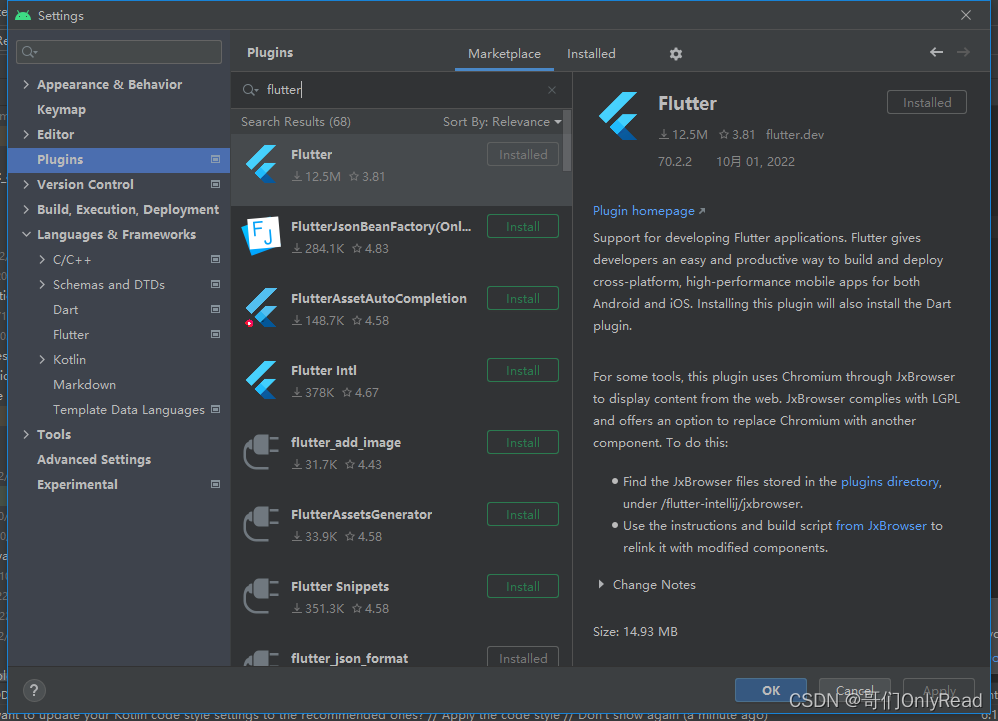Click the FlutterJsonBeanFactory plugin icon

click(x=262, y=235)
